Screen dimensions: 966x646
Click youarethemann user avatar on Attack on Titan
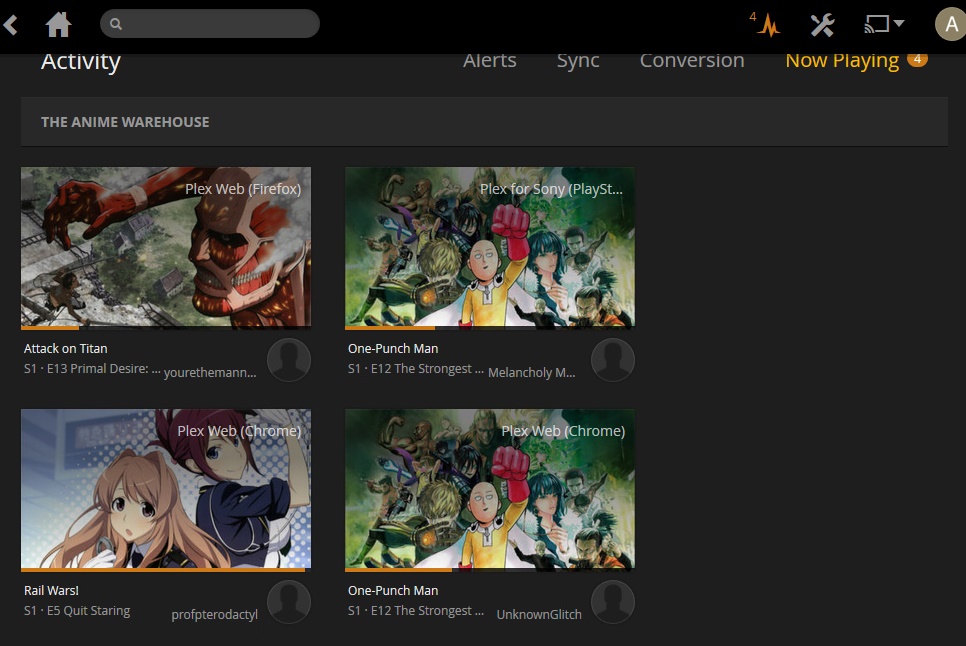[289, 360]
